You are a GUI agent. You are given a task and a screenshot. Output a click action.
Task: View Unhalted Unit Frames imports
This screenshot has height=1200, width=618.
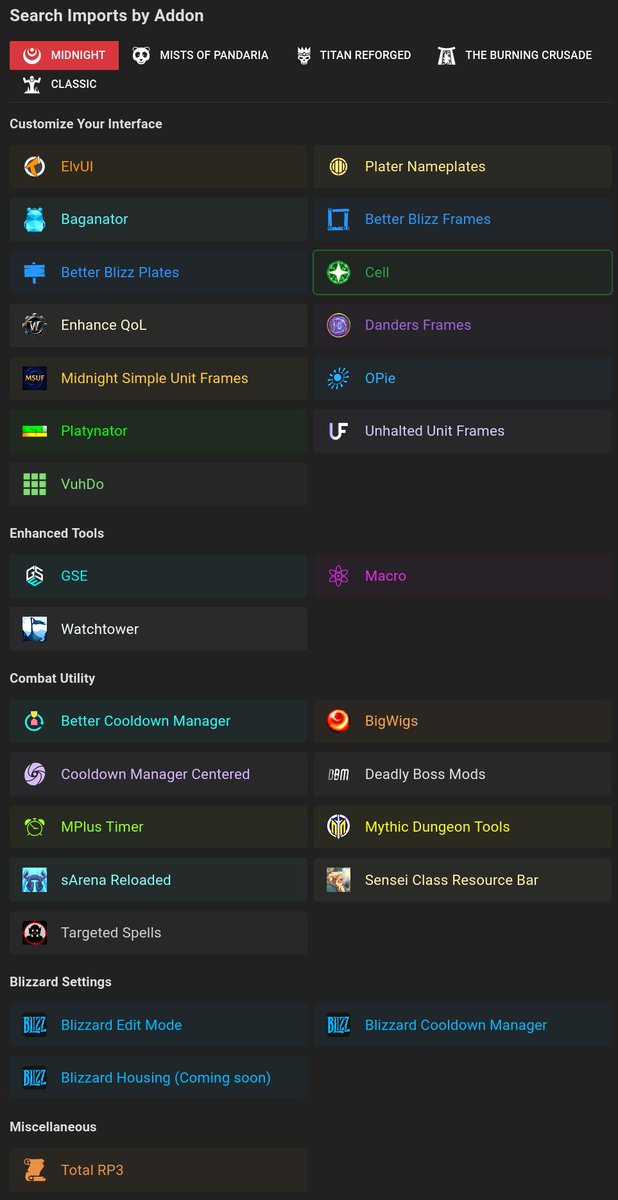[x=463, y=432]
